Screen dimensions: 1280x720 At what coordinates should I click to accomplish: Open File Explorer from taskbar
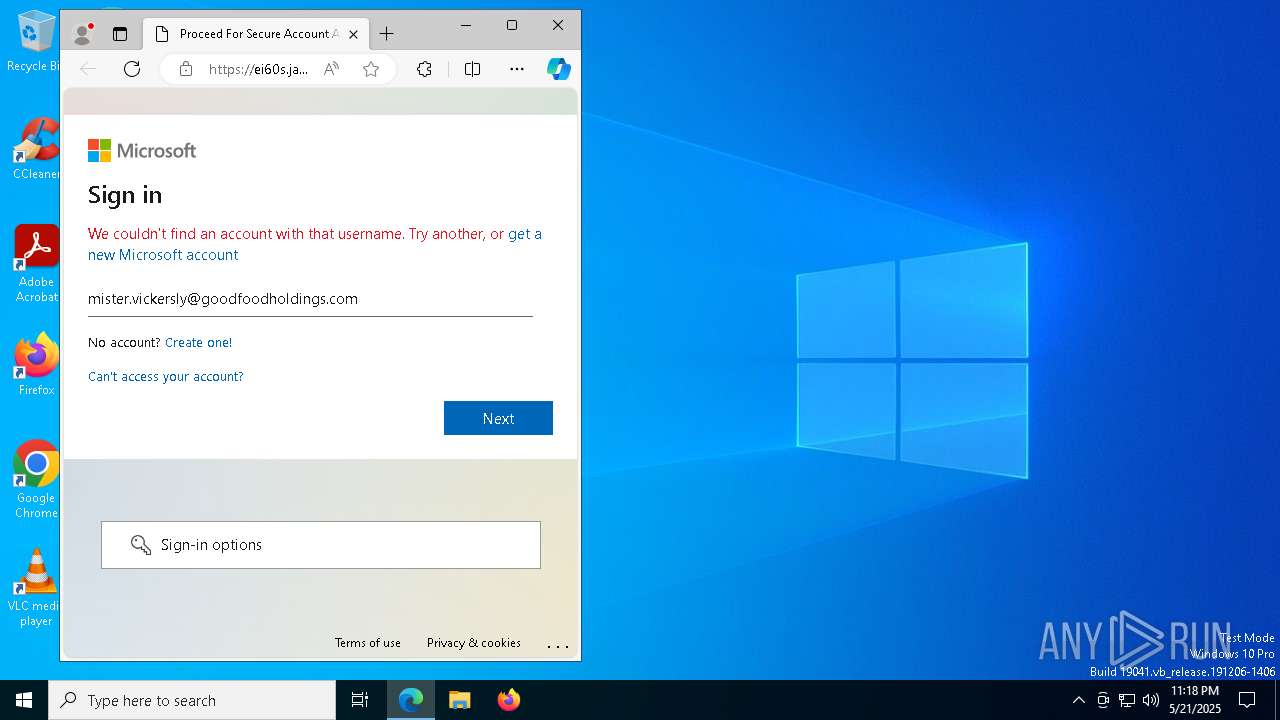point(459,700)
